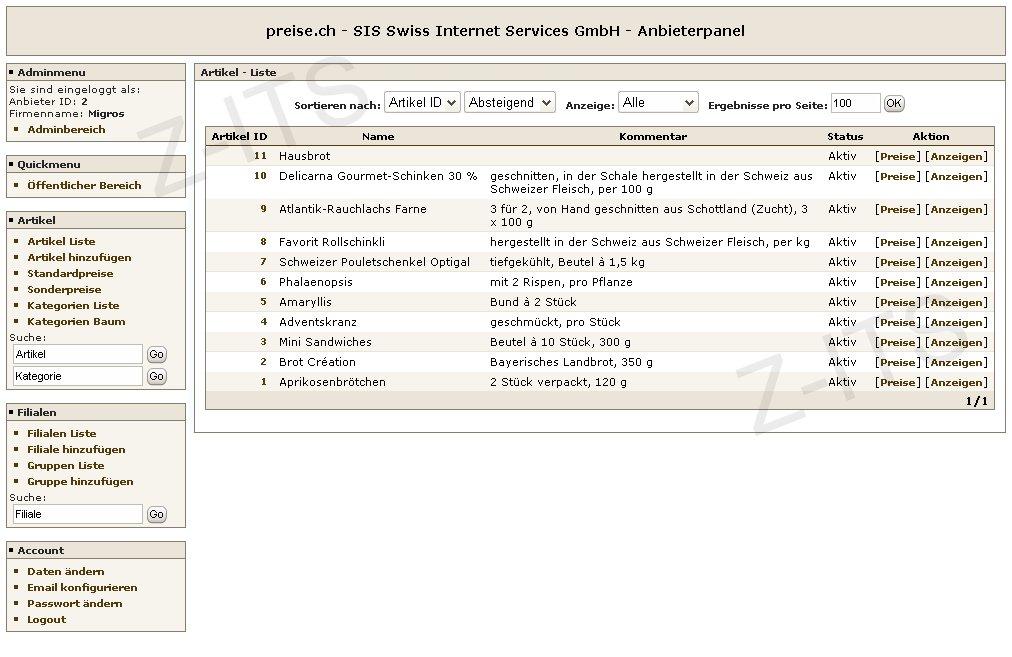The width and height of the screenshot is (1012, 657).
Task: Click the 'Bayerisches Landbrot, 350 g' comment
Action: pyautogui.click(x=571, y=362)
